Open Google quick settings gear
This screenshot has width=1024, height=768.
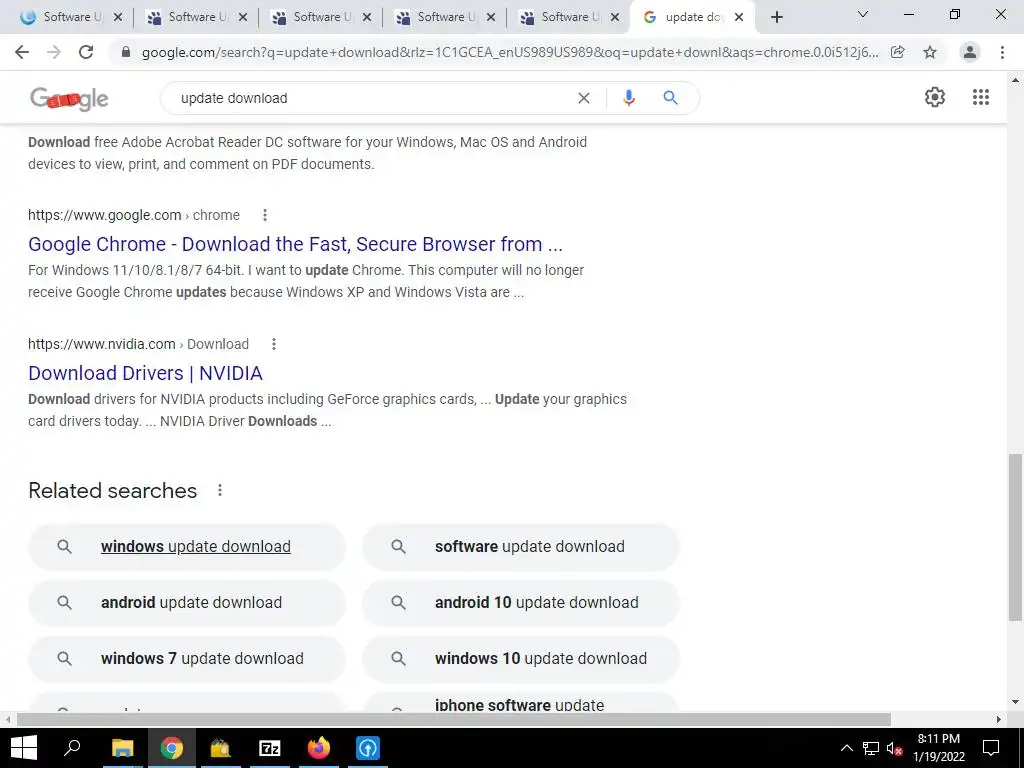point(935,97)
